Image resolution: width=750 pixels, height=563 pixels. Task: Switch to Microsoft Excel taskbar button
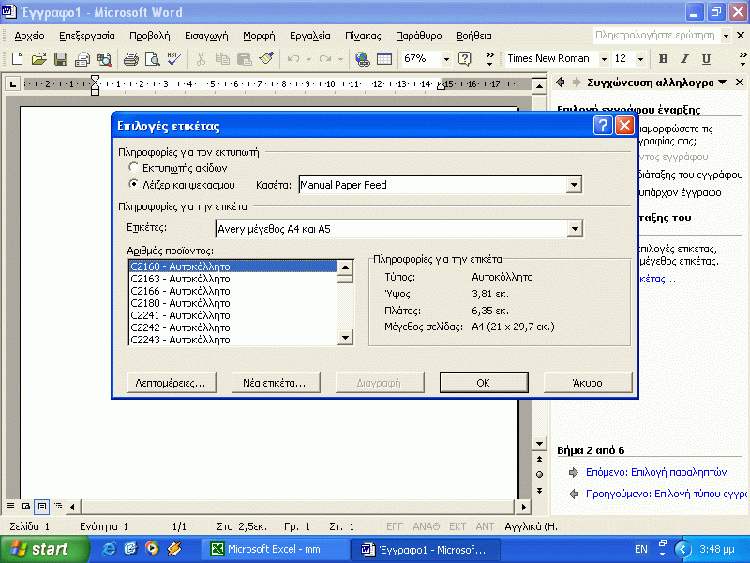(x=275, y=549)
